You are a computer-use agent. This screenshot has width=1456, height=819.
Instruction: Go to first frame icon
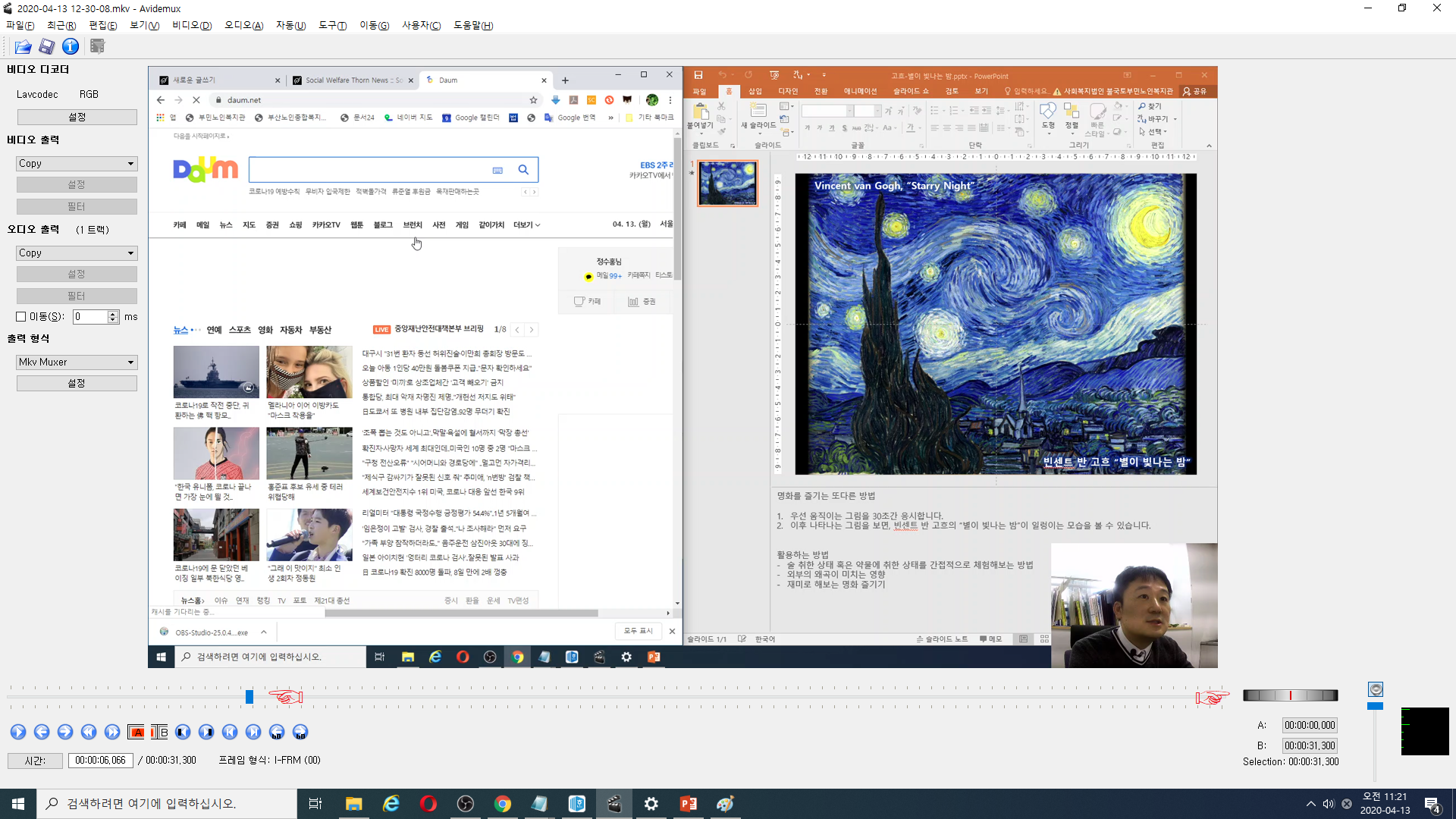click(x=230, y=732)
